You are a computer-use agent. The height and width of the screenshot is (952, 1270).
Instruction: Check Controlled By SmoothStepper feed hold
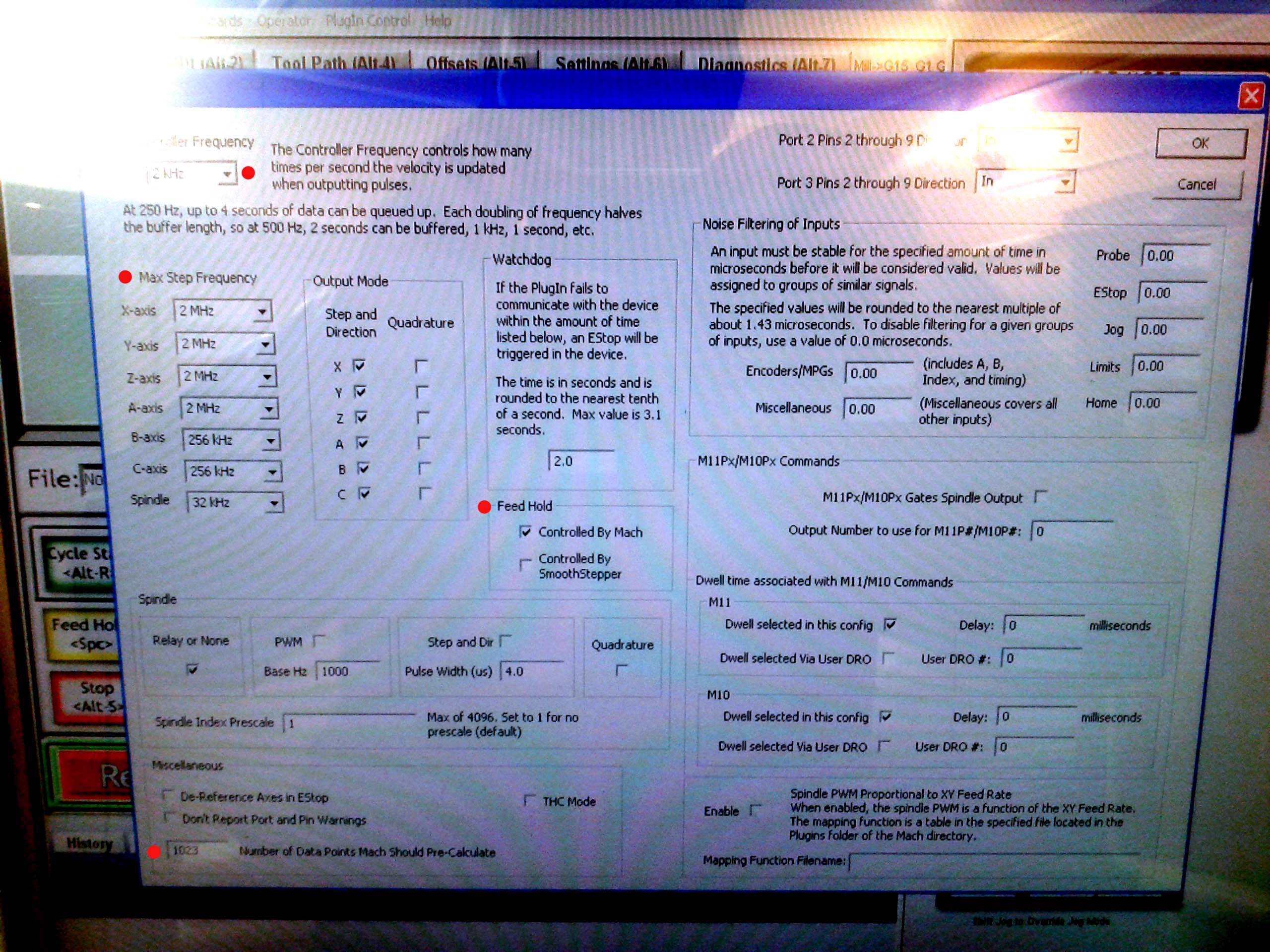pos(525,564)
